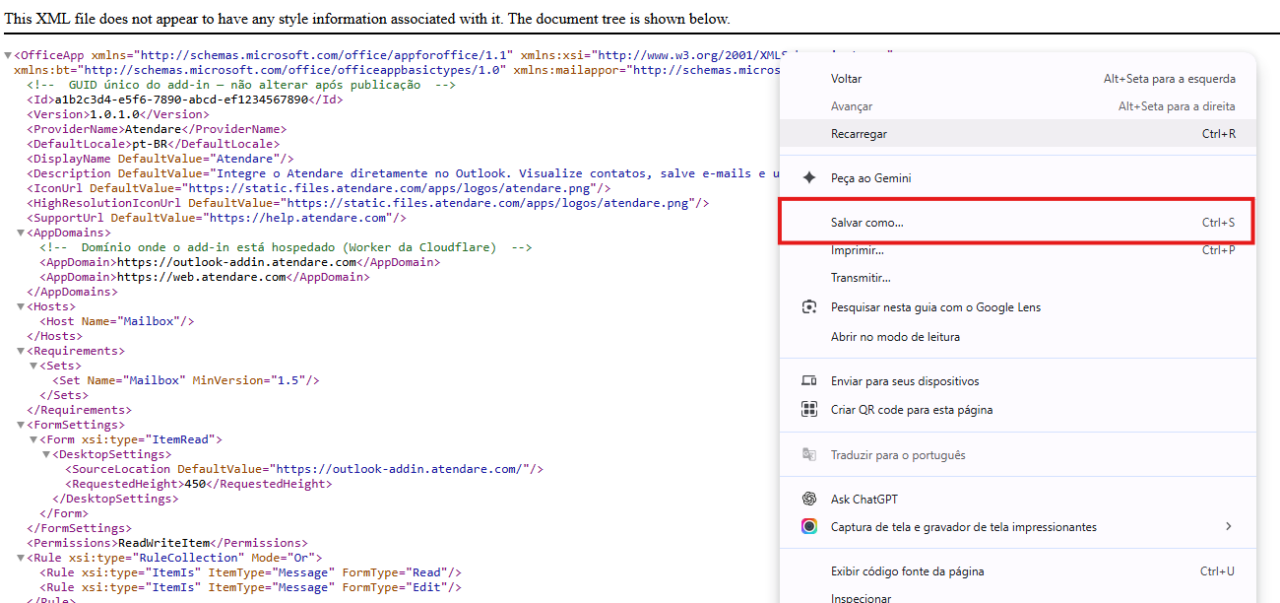Collapse the Hosts XML node

pos(21,307)
